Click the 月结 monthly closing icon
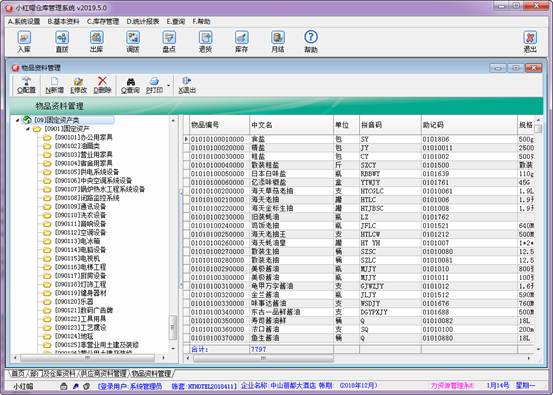Screen dimensions: 553x395 coord(278,42)
